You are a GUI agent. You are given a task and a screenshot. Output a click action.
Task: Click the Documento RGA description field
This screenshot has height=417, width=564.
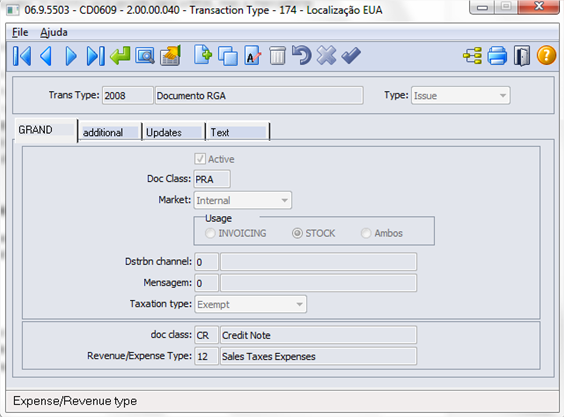259,96
